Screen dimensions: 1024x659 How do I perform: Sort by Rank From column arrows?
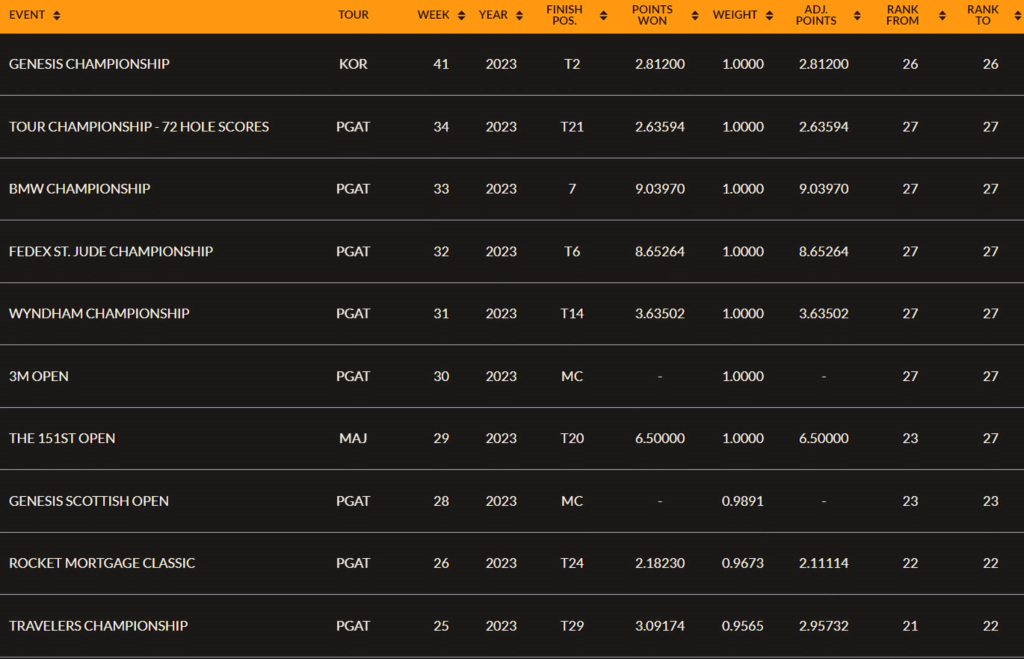[942, 15]
